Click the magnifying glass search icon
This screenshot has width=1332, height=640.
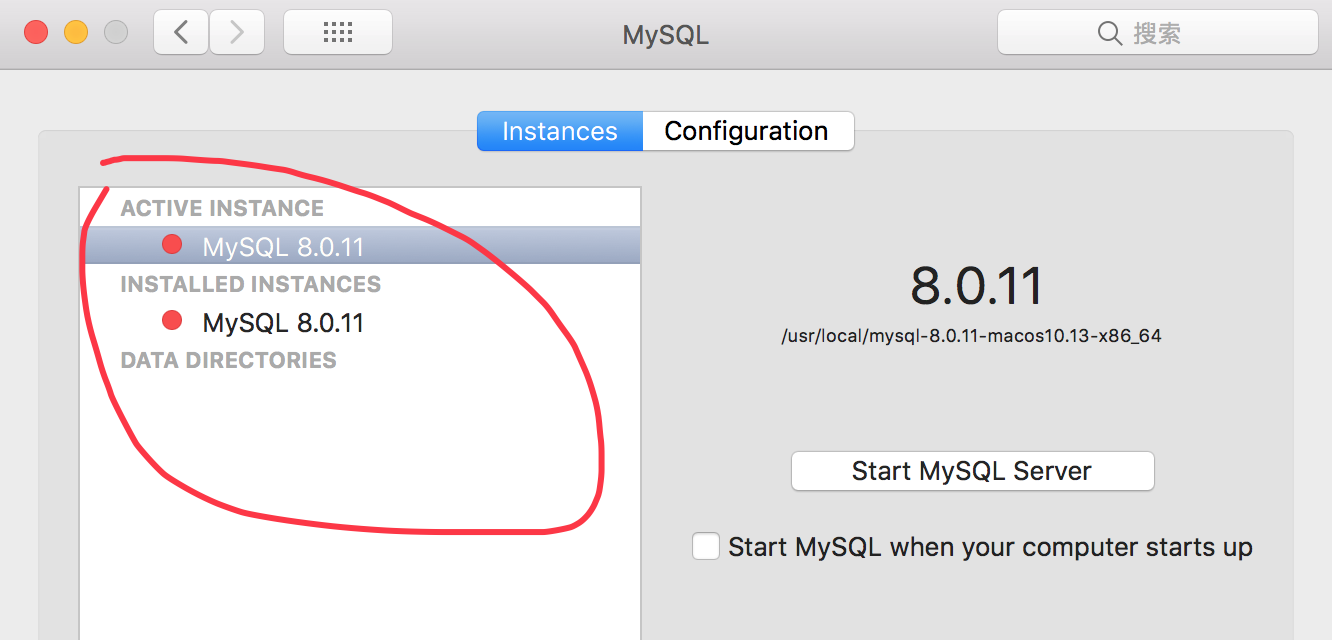(1109, 34)
